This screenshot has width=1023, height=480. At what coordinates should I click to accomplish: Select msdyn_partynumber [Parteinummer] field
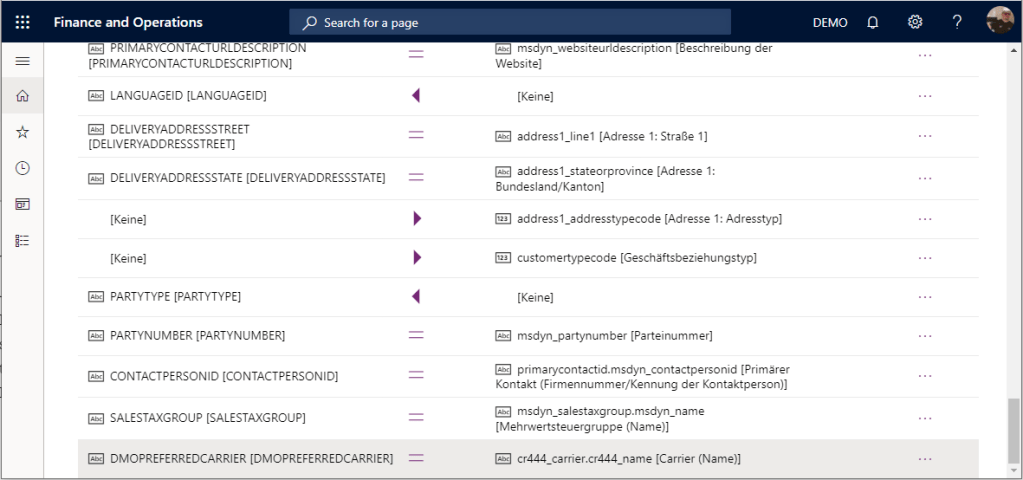coord(615,336)
